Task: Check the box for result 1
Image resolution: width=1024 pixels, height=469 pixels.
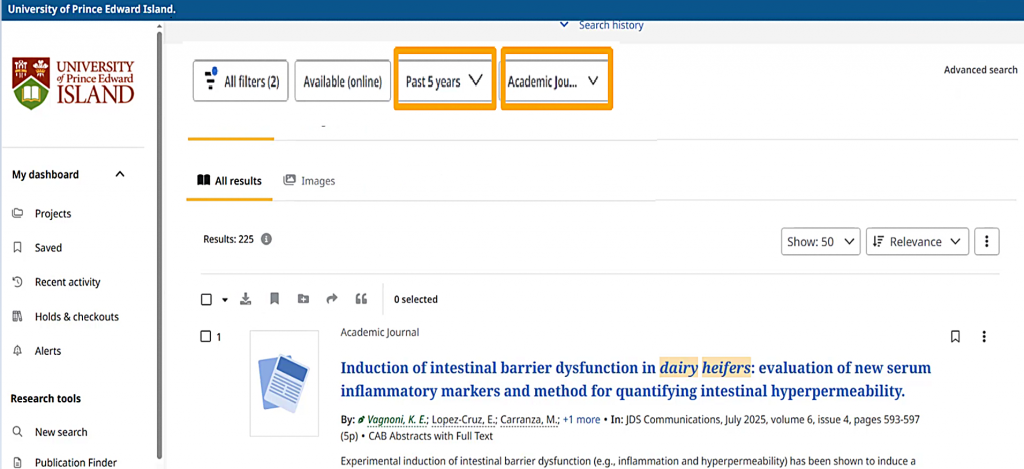Action: pyautogui.click(x=206, y=337)
